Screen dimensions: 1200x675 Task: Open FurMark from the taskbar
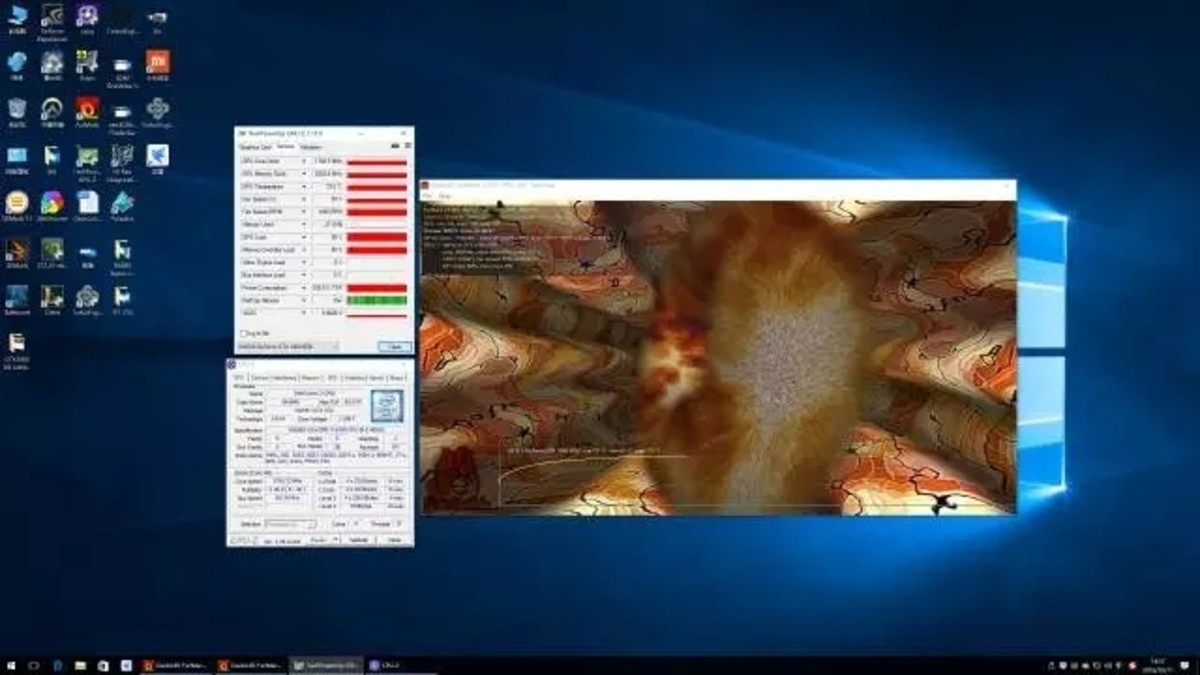pyautogui.click(x=175, y=665)
